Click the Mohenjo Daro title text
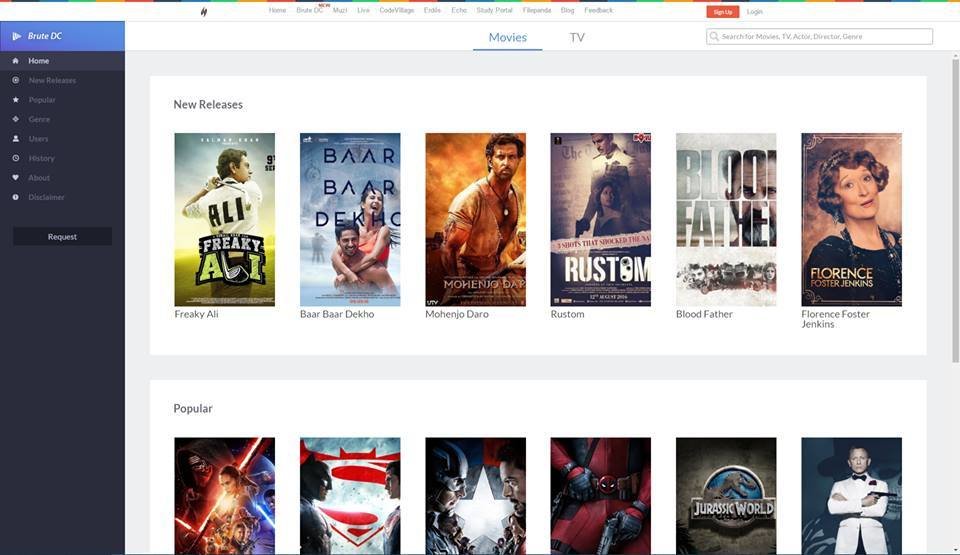960x555 pixels. click(x=457, y=314)
